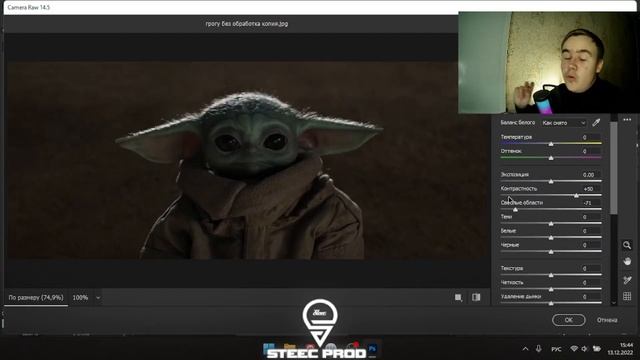Click the microphone icon in system tray

[x=539, y=349]
